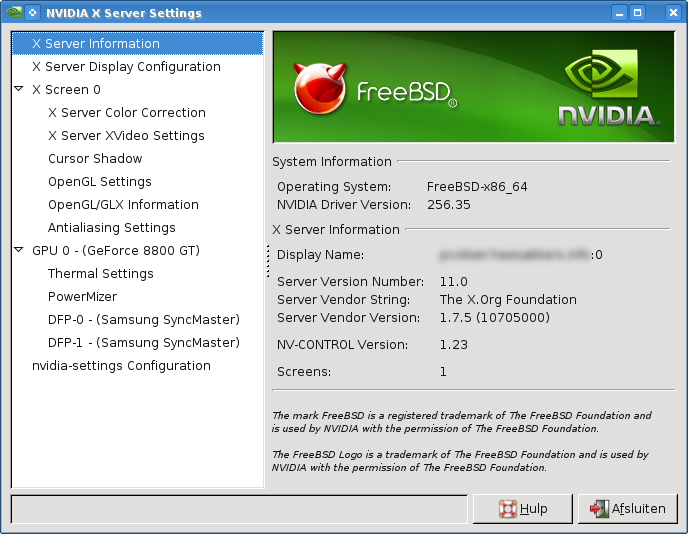Open the PowerMizer page

[x=82, y=297]
